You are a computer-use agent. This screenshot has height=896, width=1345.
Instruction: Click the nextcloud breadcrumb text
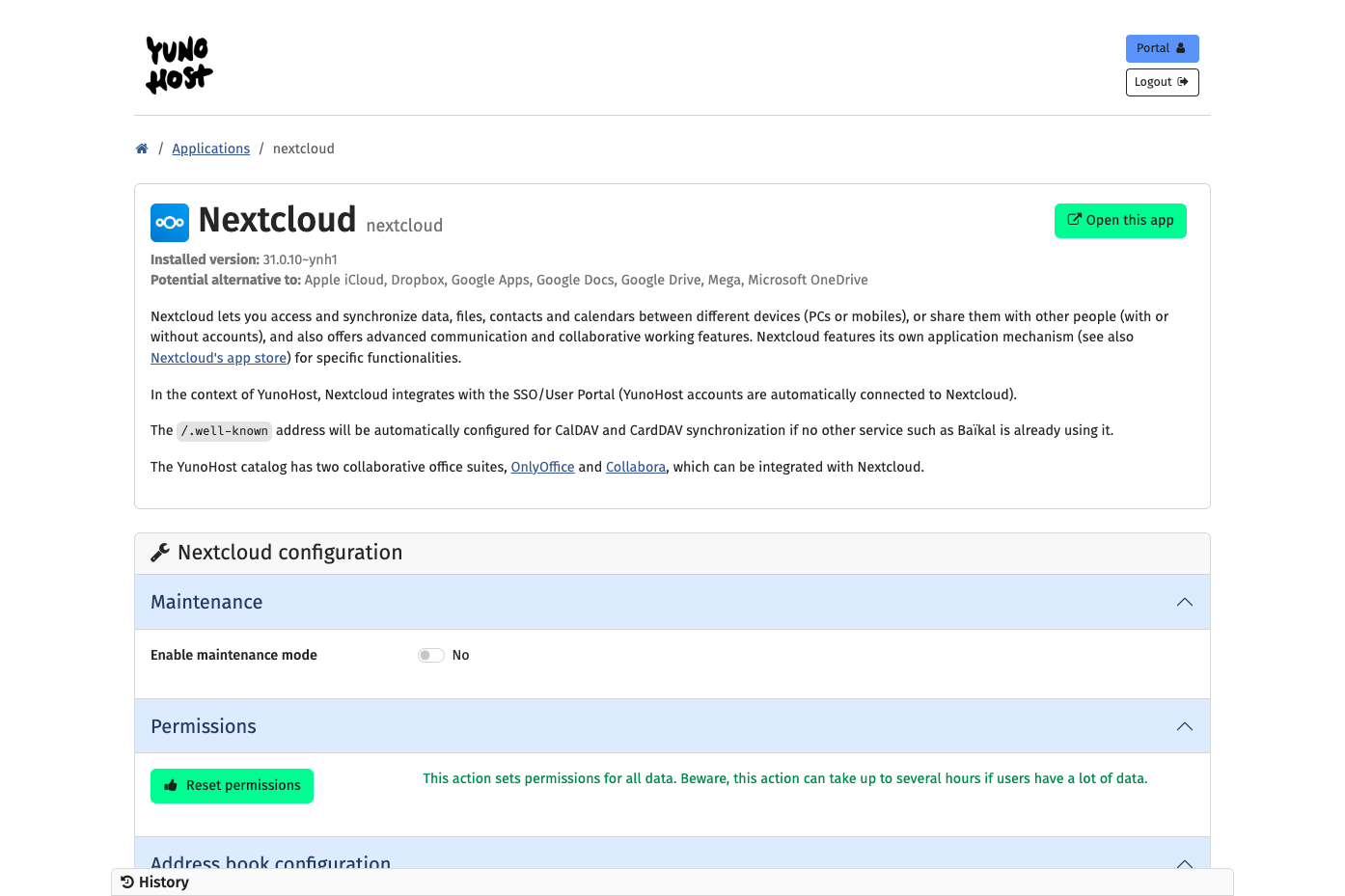click(304, 149)
